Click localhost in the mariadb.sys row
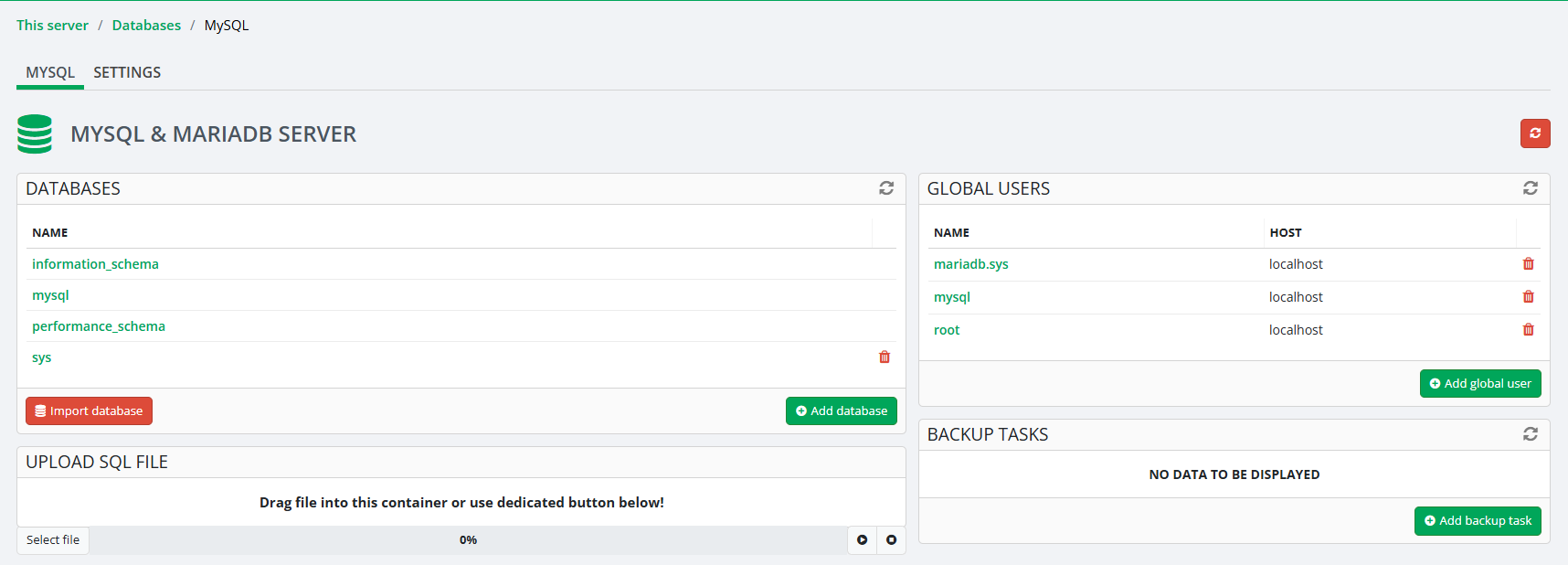This screenshot has width=1568, height=565. pos(1296,264)
